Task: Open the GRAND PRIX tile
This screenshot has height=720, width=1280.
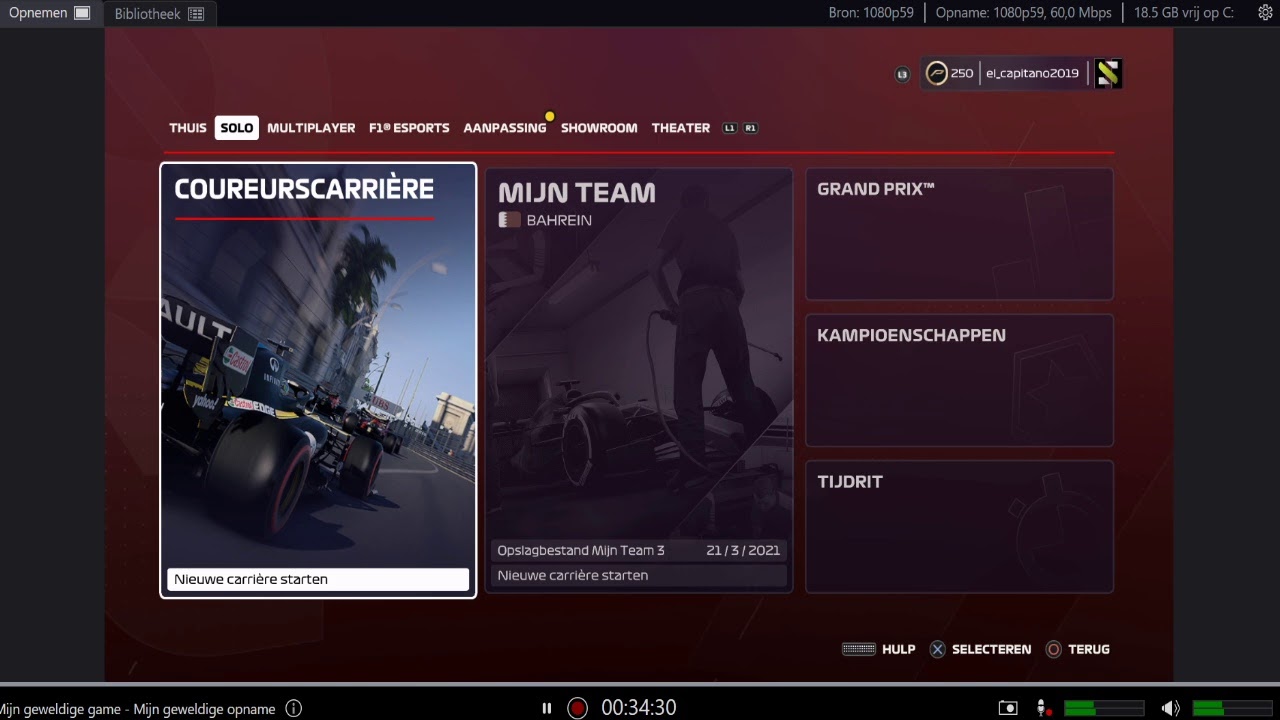Action: 959,234
